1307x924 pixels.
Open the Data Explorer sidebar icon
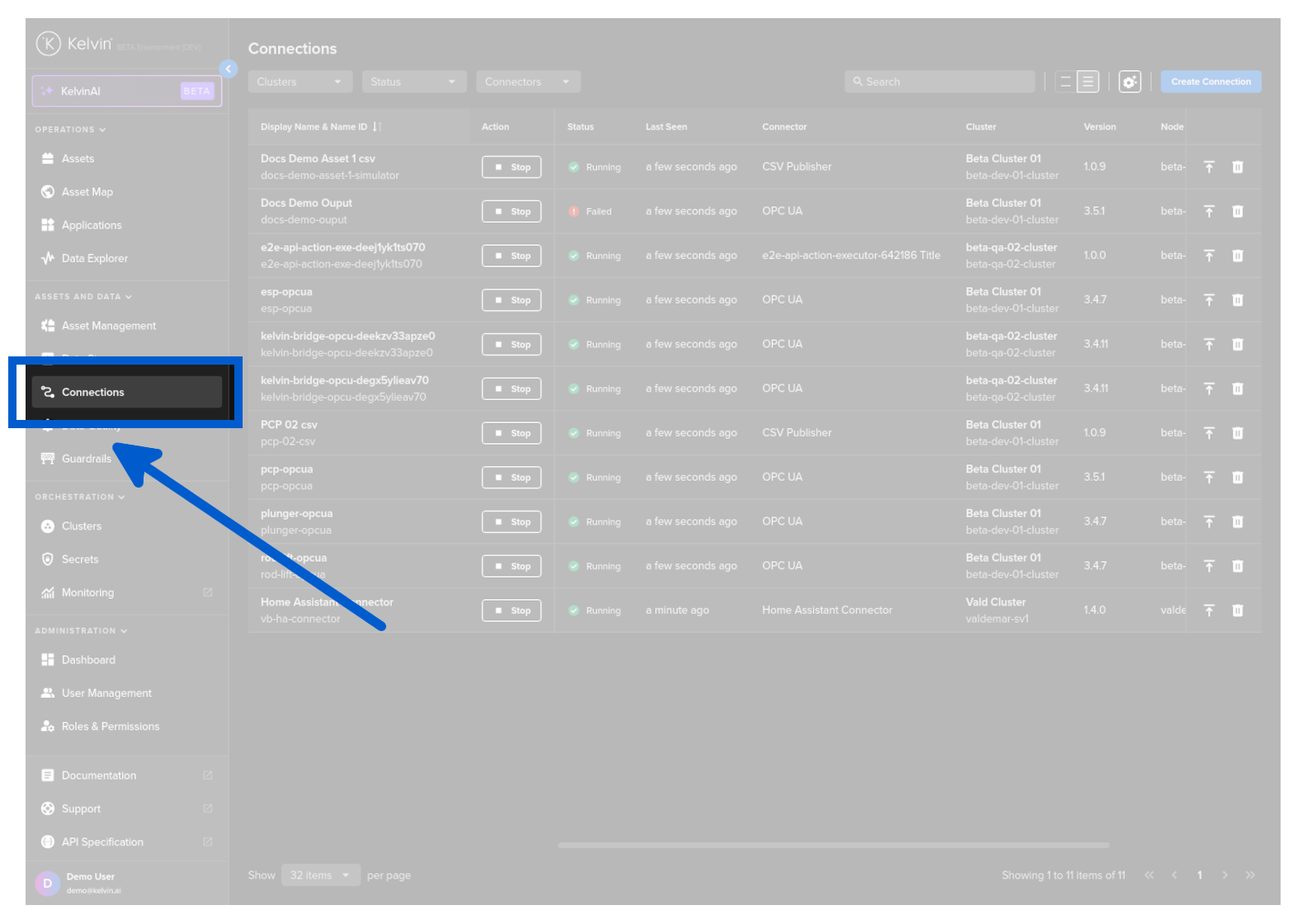[48, 258]
